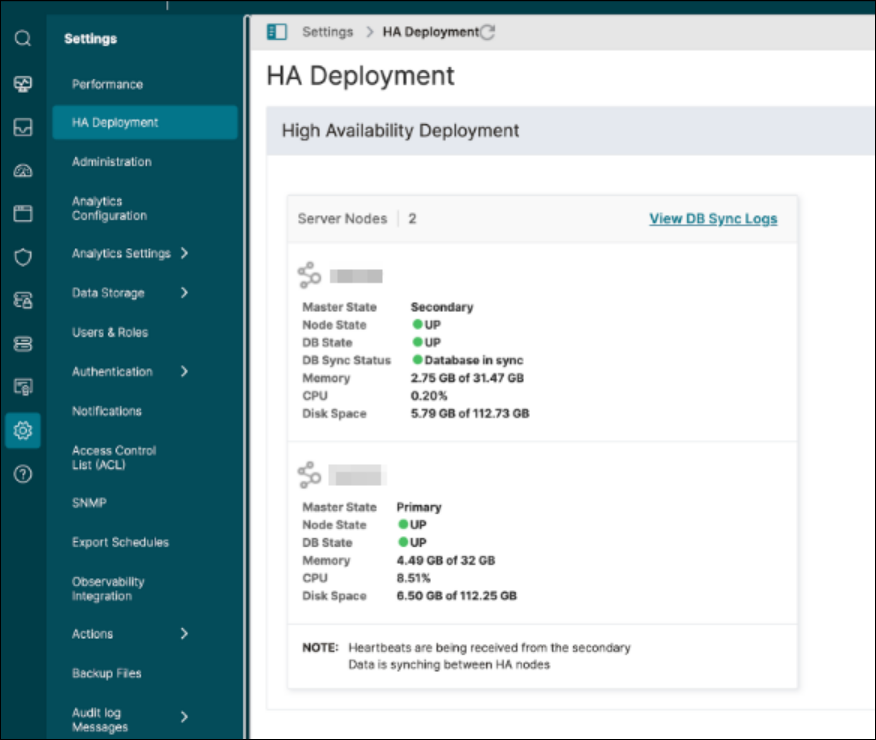Expand the Actions submenu

pyautogui.click(x=184, y=634)
